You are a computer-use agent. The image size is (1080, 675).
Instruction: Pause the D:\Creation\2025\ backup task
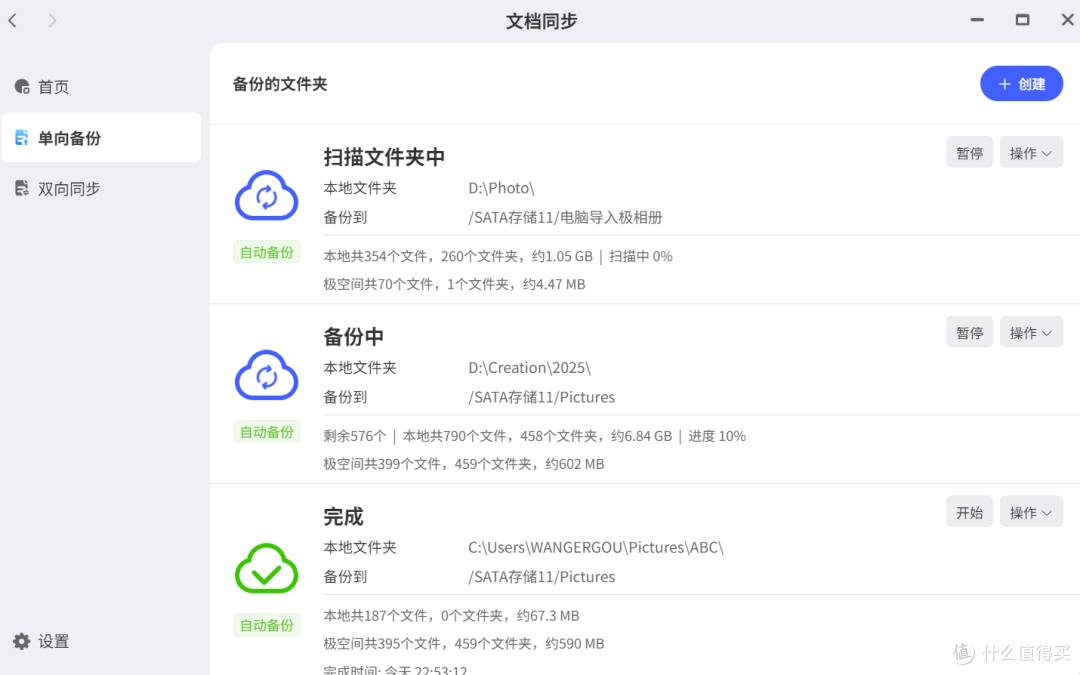(x=969, y=332)
